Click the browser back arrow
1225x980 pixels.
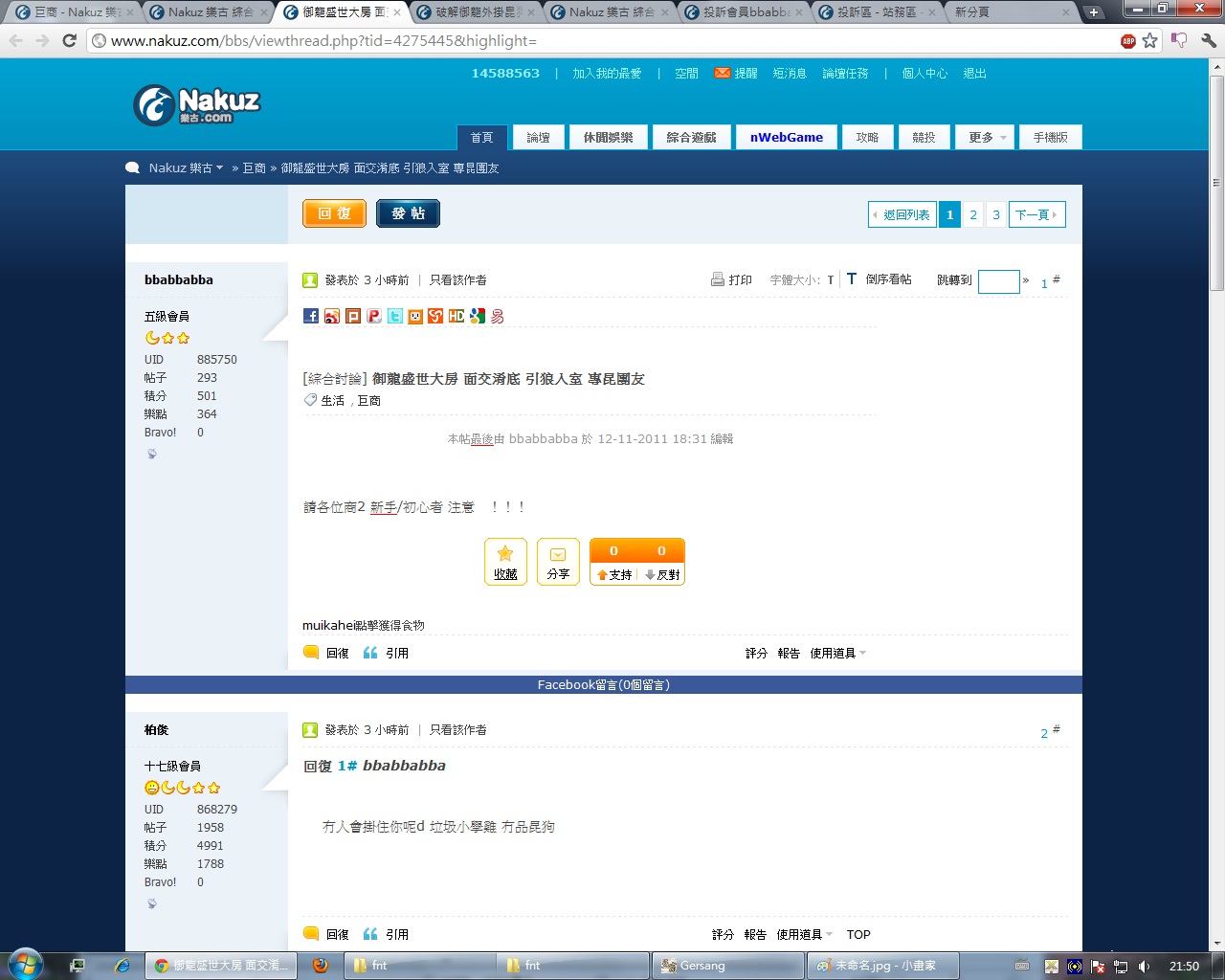(x=16, y=41)
